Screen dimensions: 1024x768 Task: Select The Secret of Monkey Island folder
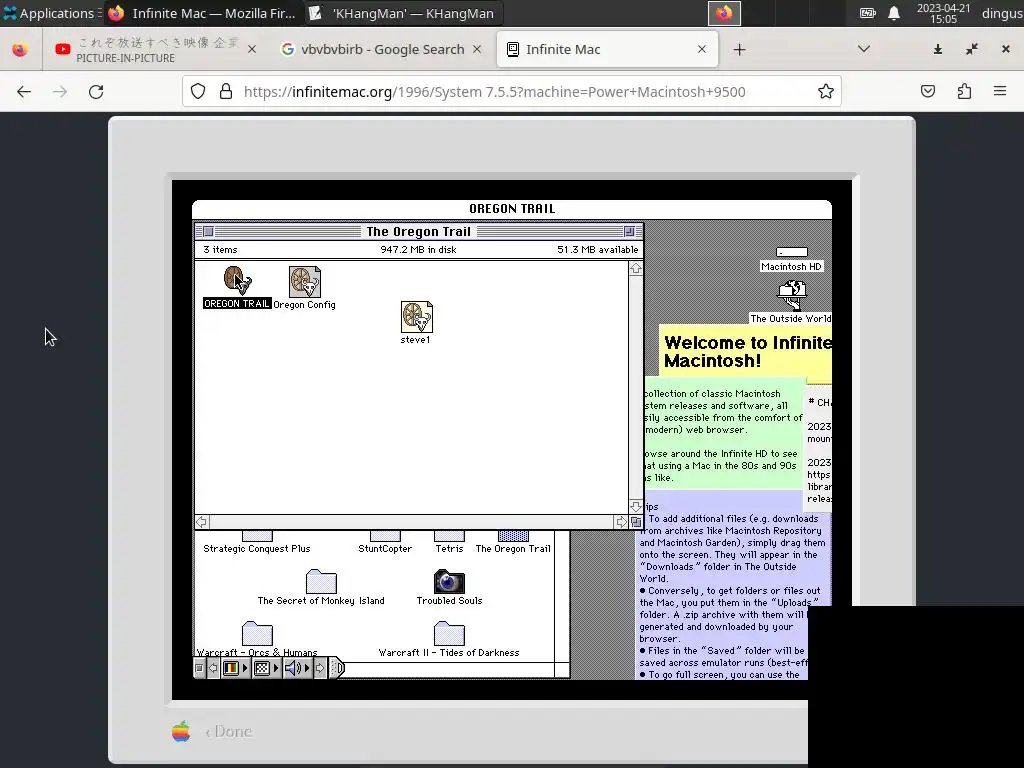(x=321, y=581)
